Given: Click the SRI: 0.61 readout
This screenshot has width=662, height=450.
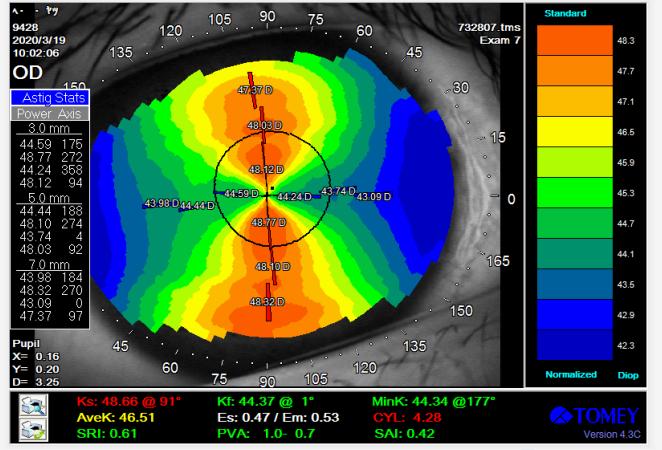Looking at the screenshot, I should pyautogui.click(x=107, y=434).
